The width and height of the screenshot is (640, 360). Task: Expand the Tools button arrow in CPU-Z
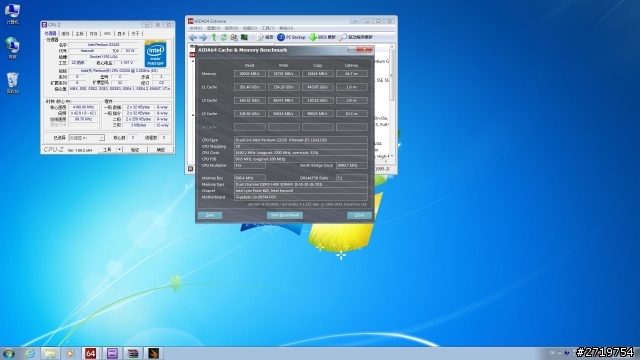[x=120, y=150]
